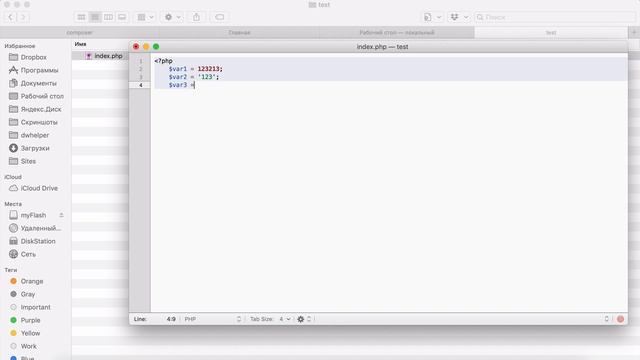Switch to the second Finder tab
640x360 pixels.
pyautogui.click(x=239, y=32)
